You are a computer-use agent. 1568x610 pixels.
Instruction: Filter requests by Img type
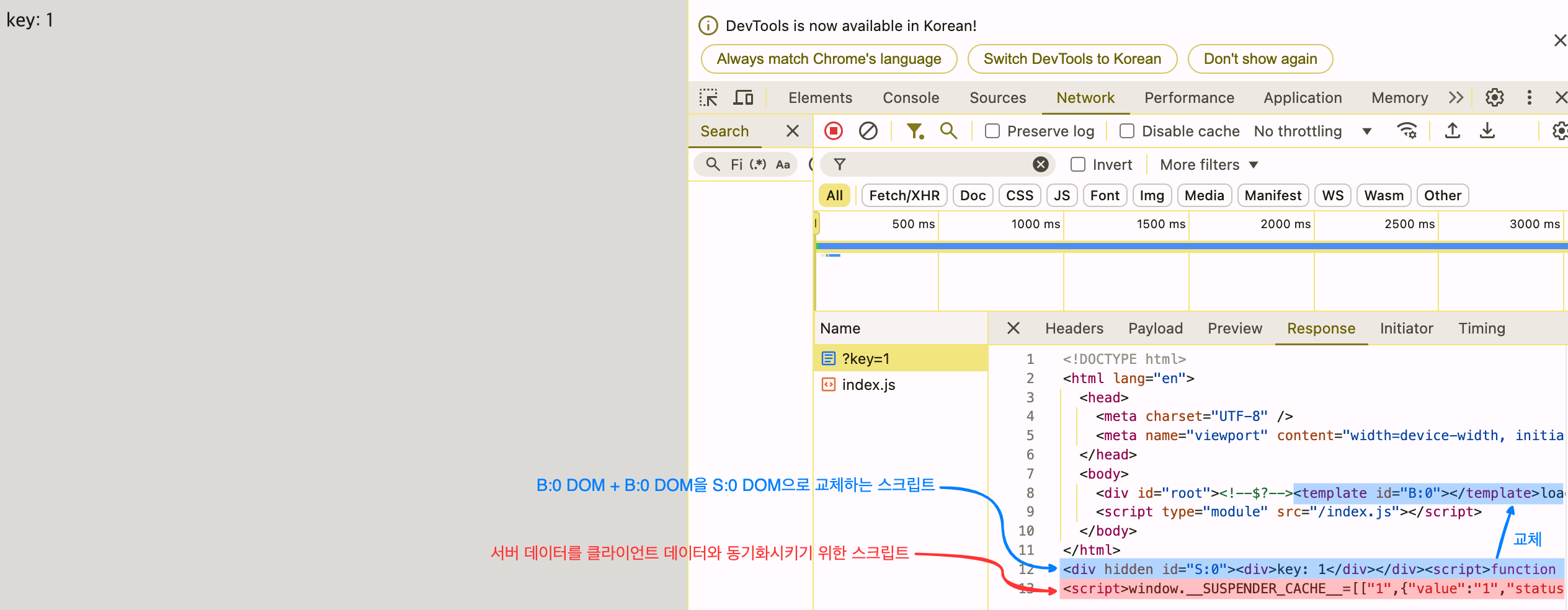[1152, 195]
